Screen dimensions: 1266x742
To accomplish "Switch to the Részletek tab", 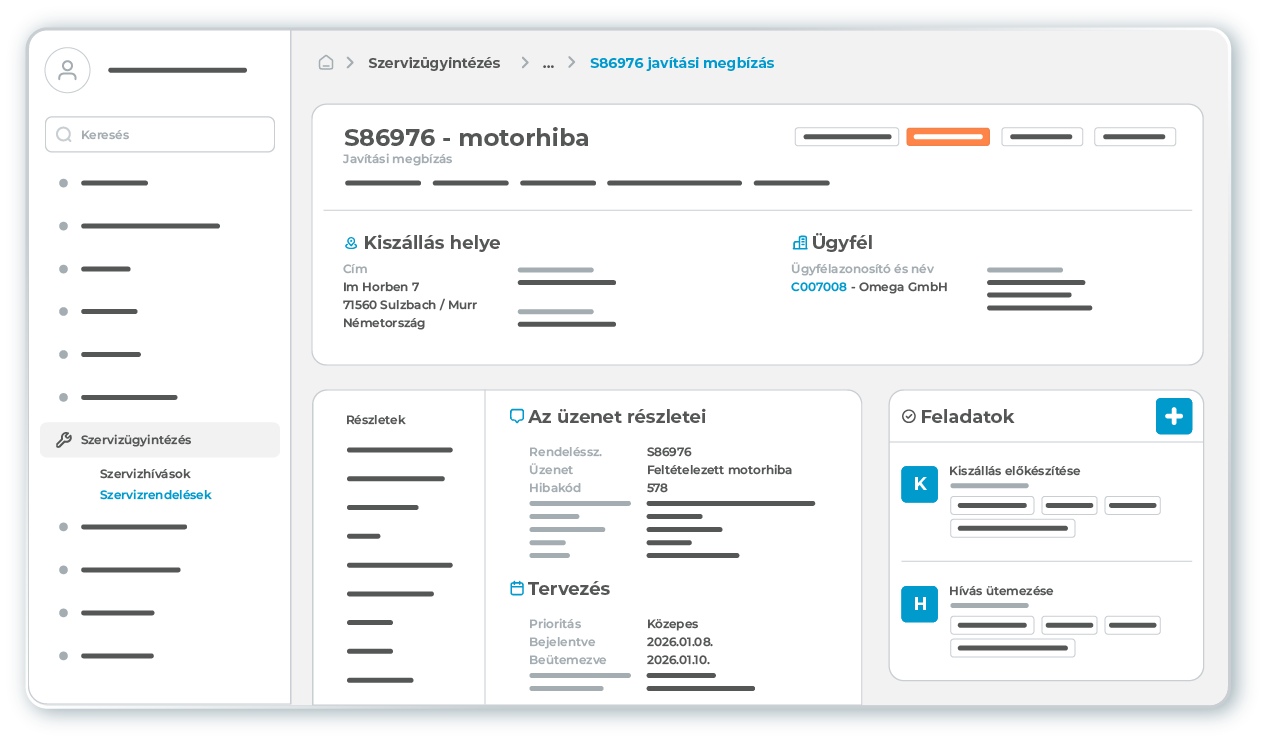I will (x=376, y=420).
